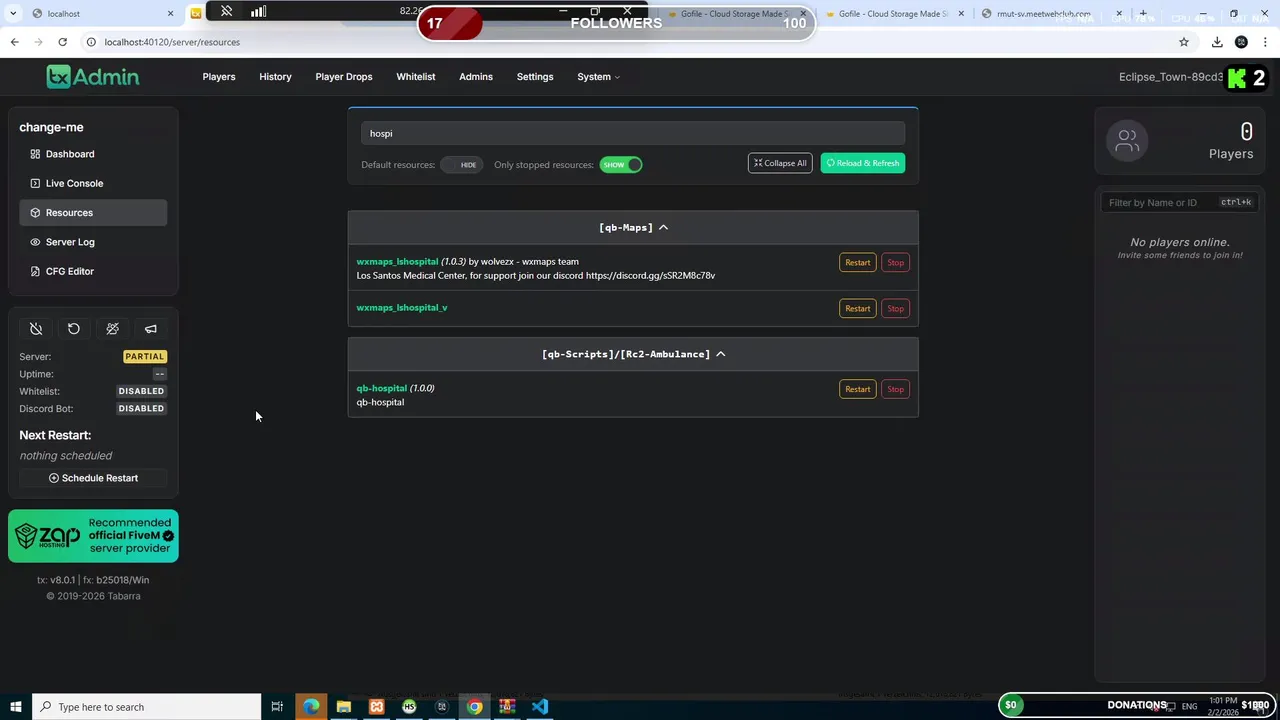Expand the System dropdown menu
This screenshot has height=720, width=1280.
point(598,77)
